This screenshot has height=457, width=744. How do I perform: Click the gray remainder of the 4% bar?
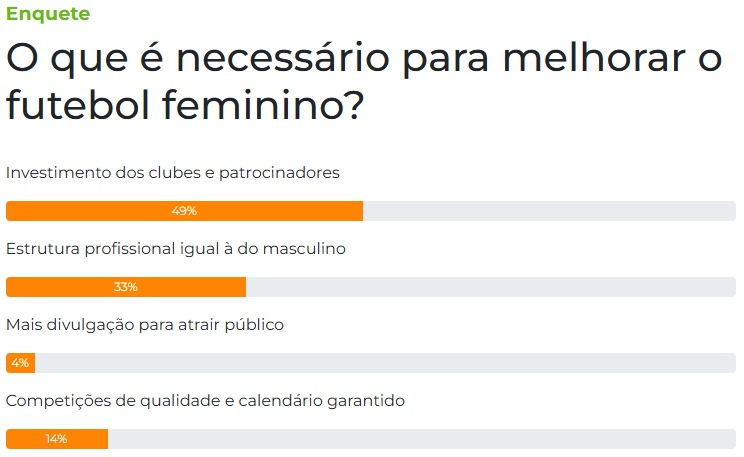coord(385,363)
